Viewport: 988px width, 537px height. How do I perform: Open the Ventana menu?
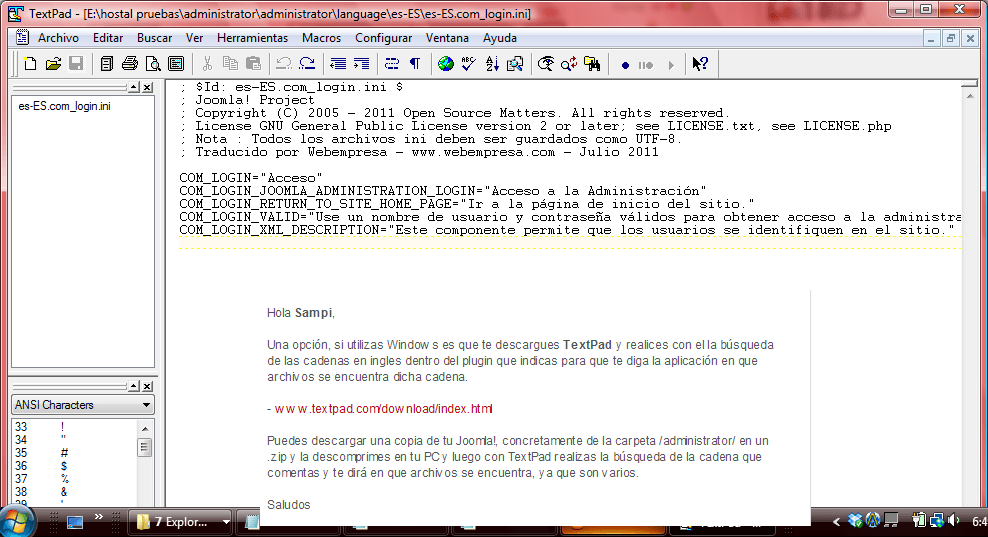(447, 38)
